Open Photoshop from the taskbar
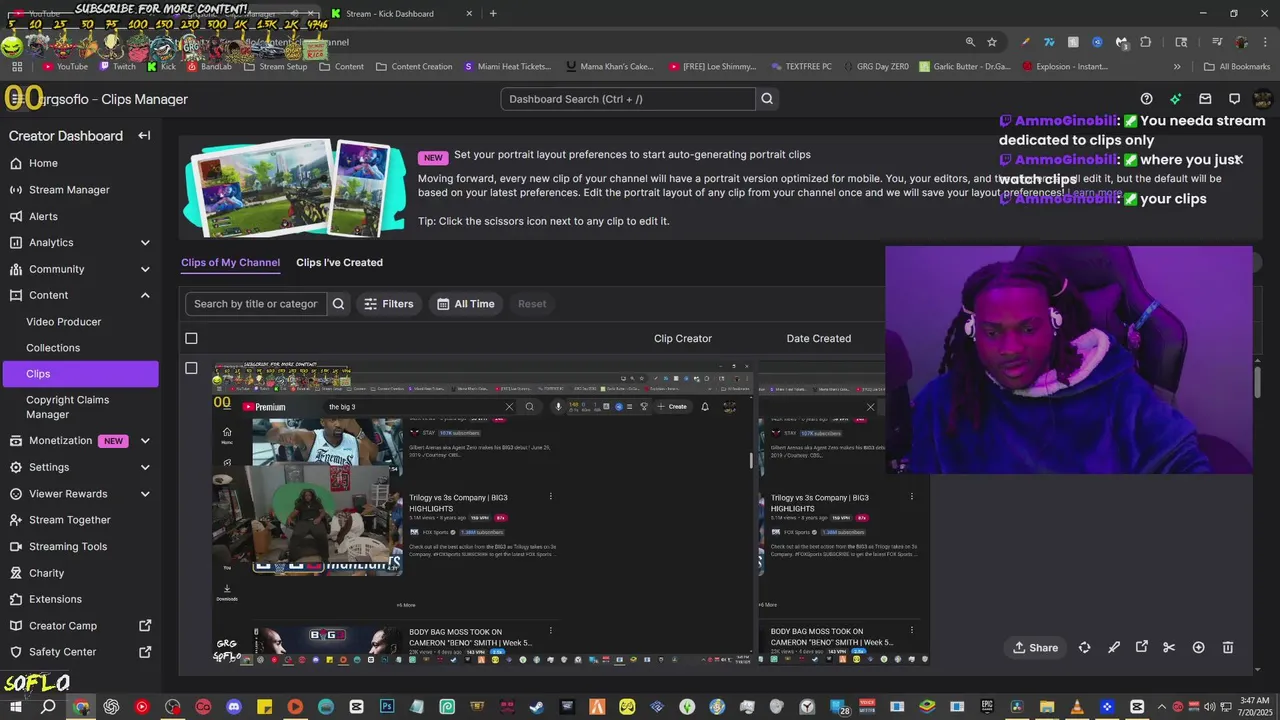This screenshot has width=1280, height=720. (x=387, y=707)
